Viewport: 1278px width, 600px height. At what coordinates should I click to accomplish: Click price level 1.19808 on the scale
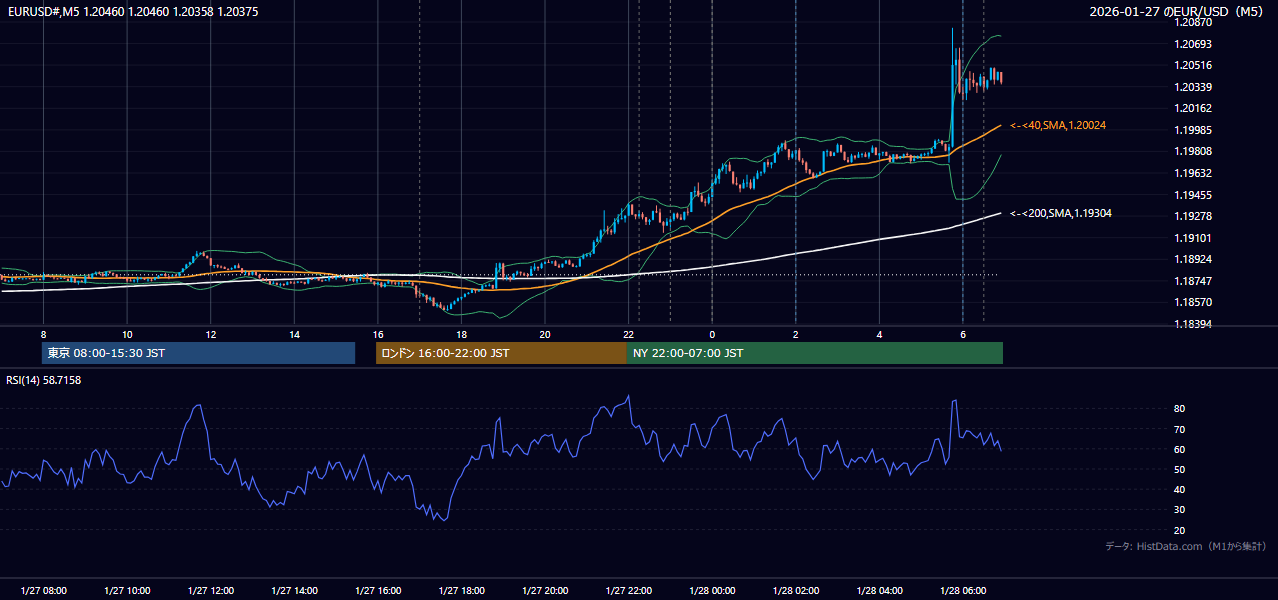1194,151
